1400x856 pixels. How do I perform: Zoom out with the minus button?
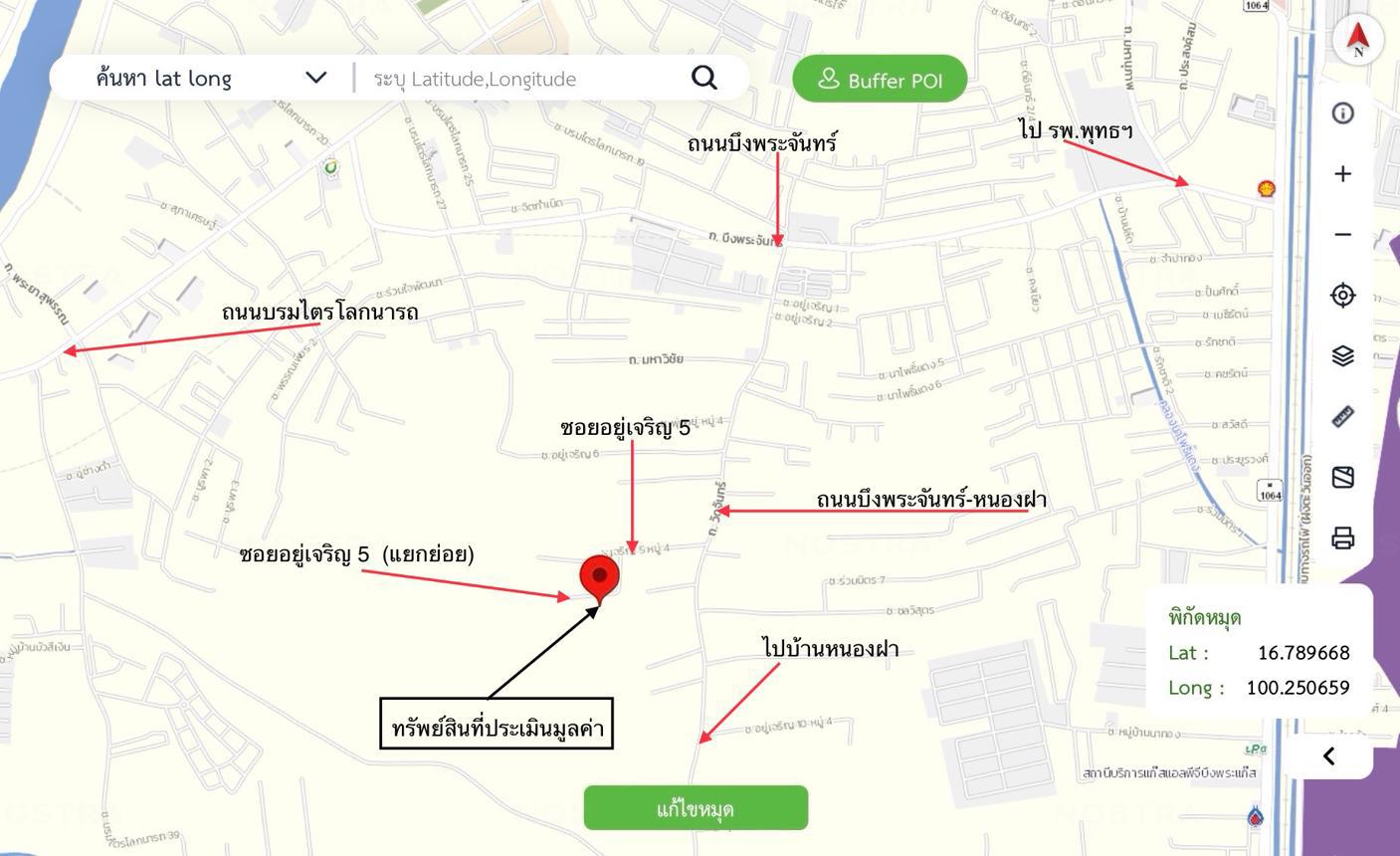point(1342,235)
